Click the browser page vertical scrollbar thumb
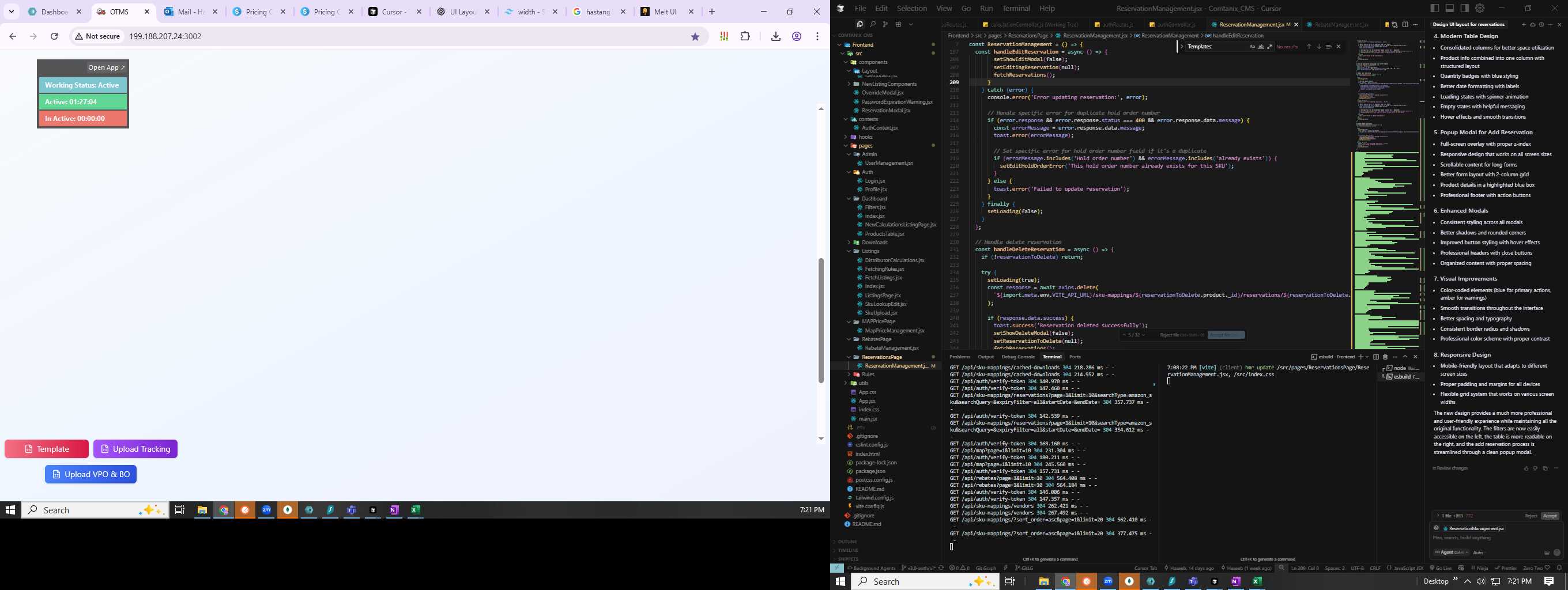Viewport: 1568px width, 590px height. point(820,321)
